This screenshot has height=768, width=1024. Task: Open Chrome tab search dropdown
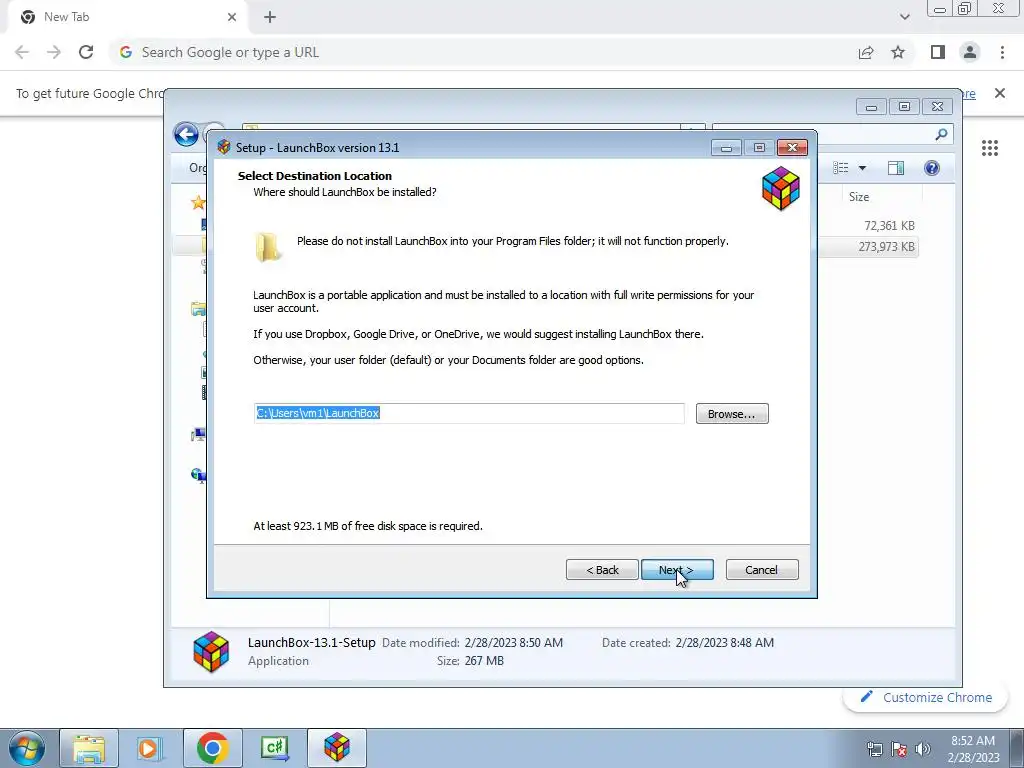click(904, 17)
